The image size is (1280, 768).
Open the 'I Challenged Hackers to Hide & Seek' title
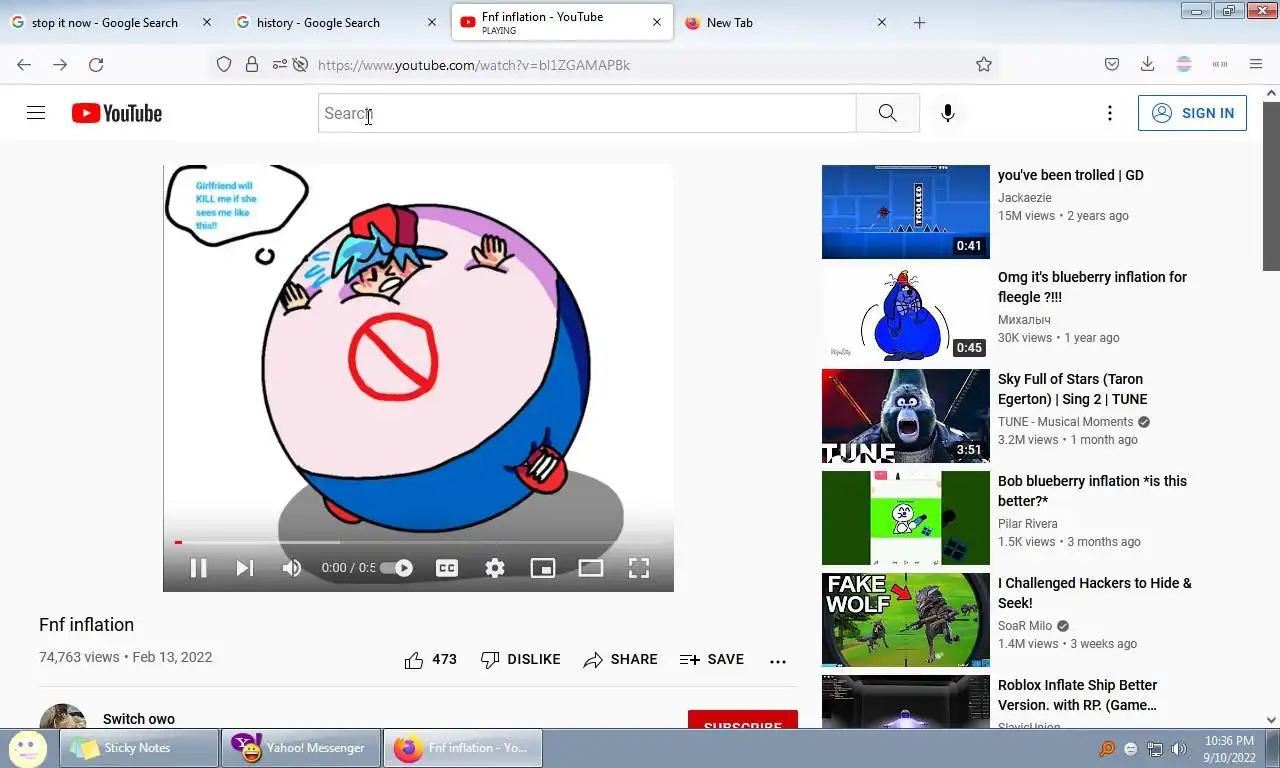(x=1095, y=593)
